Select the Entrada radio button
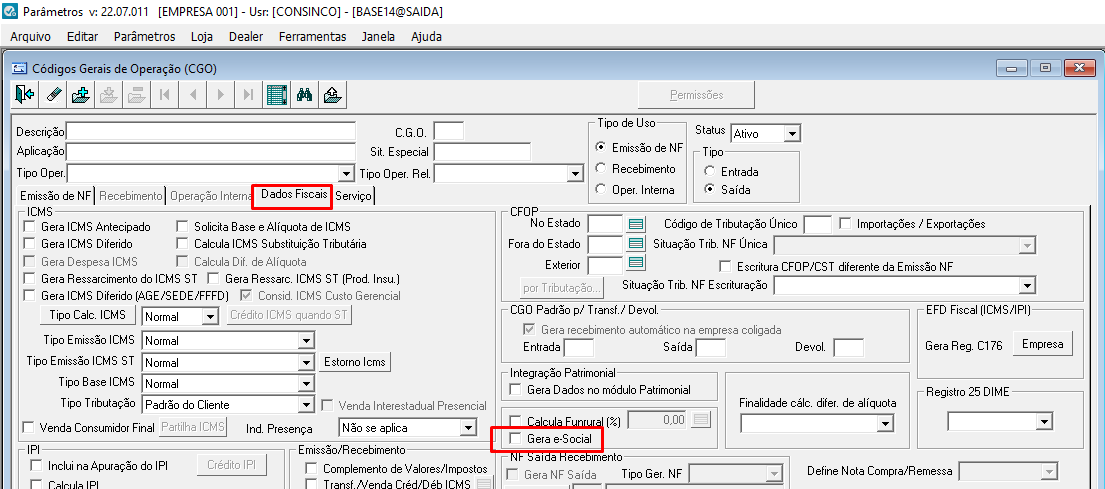This screenshot has height=489, width=1105. 710,171
